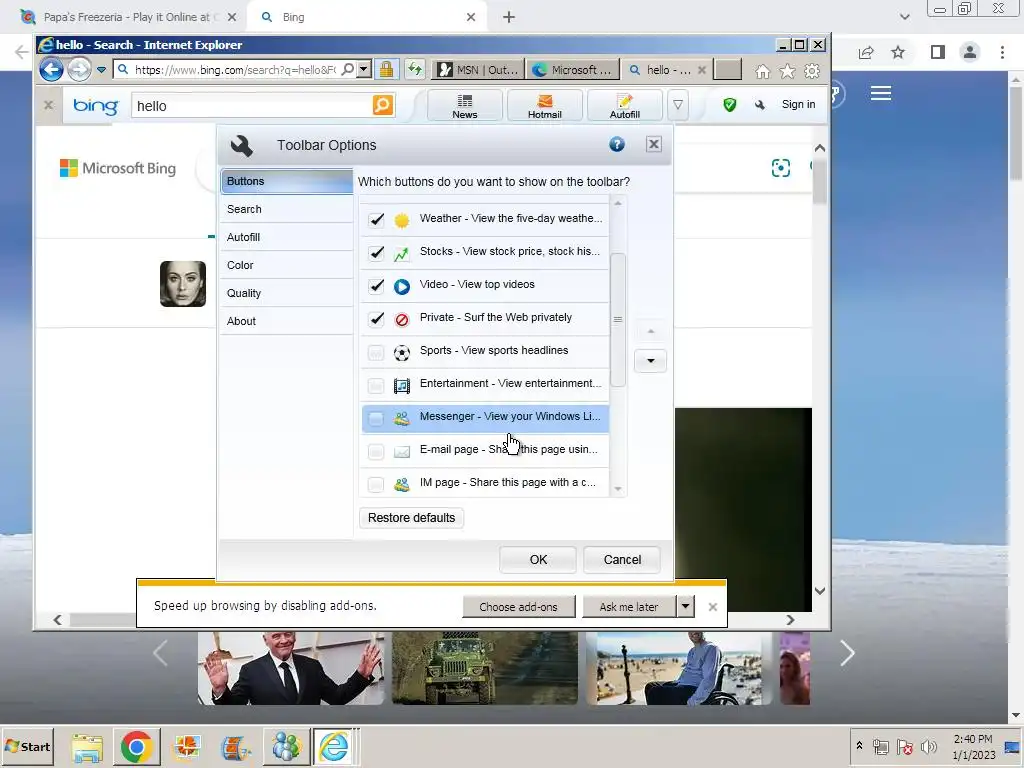The height and width of the screenshot is (768, 1024).
Task: Close the Bing toolbar with its X
Action: [48, 104]
